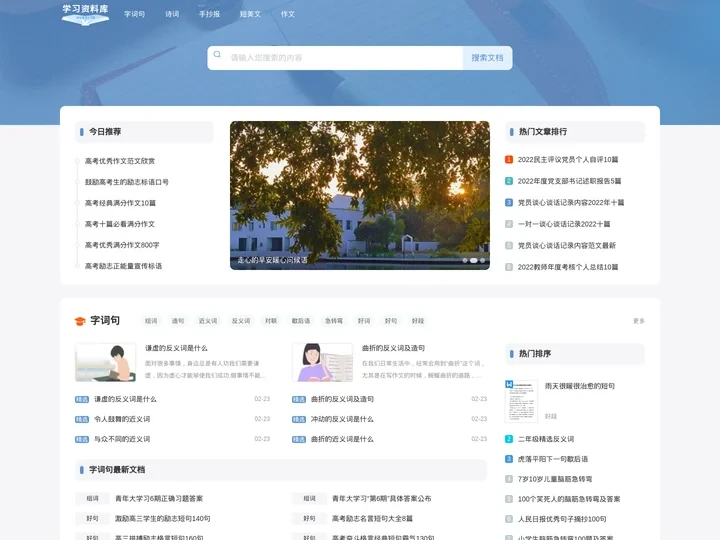The width and height of the screenshot is (720, 540).
Task: Open ranked article 2022民主评议党员个人自评10篇
Action: (568, 160)
